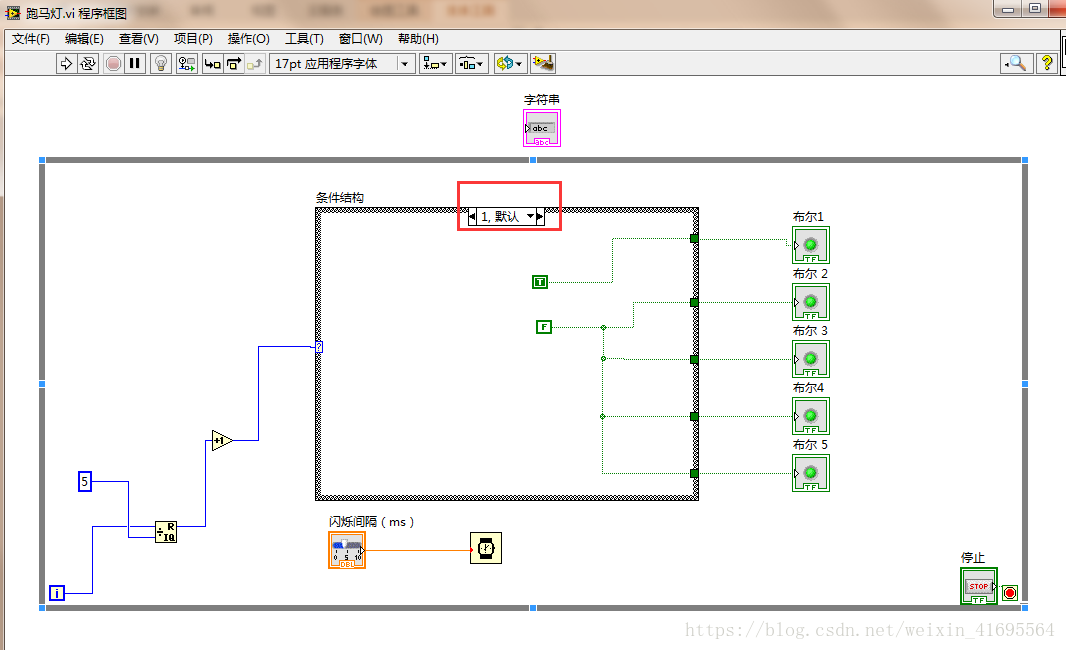This screenshot has width=1066, height=650.
Task: Select the loop iteration terminal i
Action: (x=57, y=593)
